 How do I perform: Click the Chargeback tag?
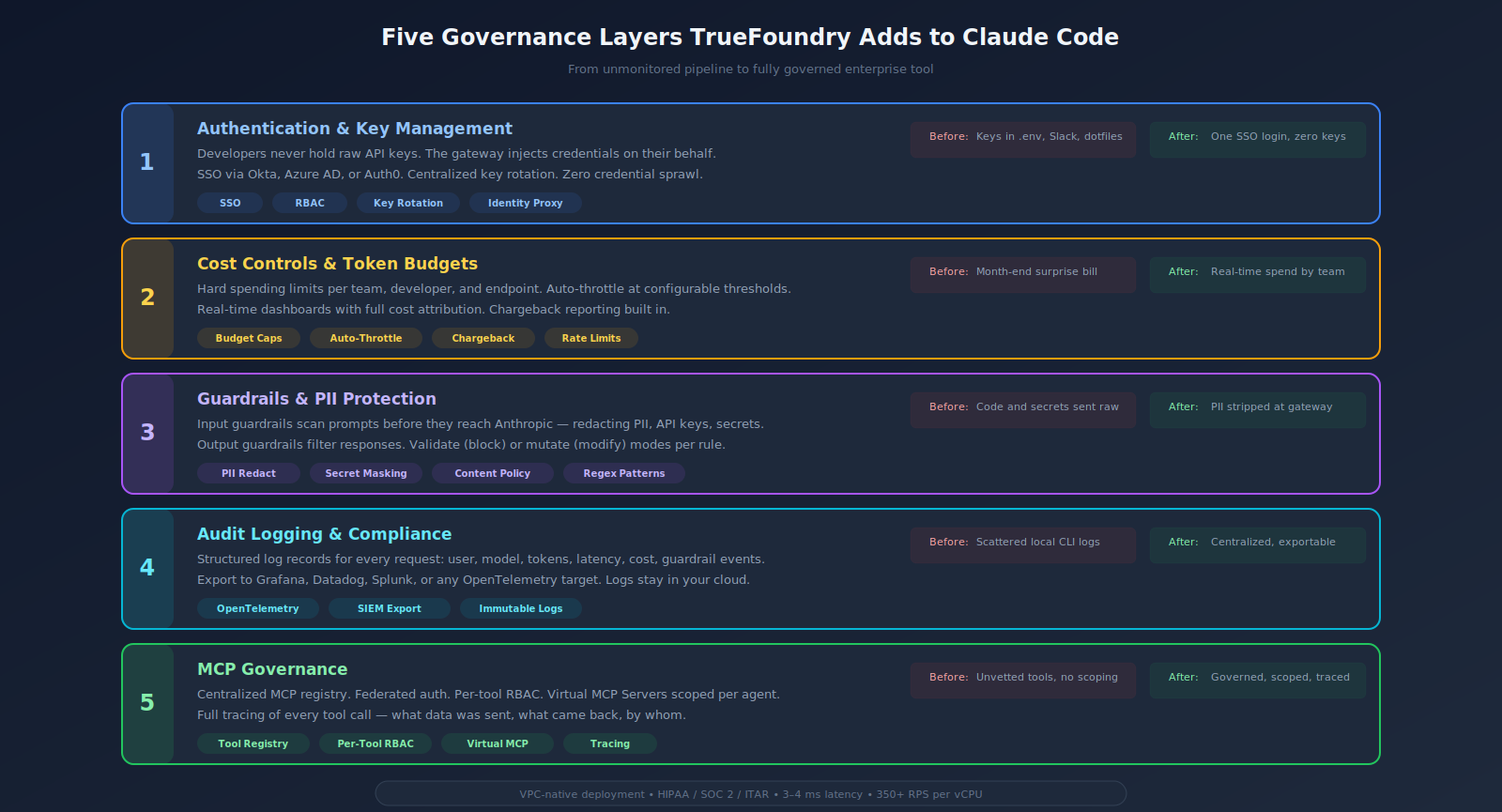pos(483,338)
